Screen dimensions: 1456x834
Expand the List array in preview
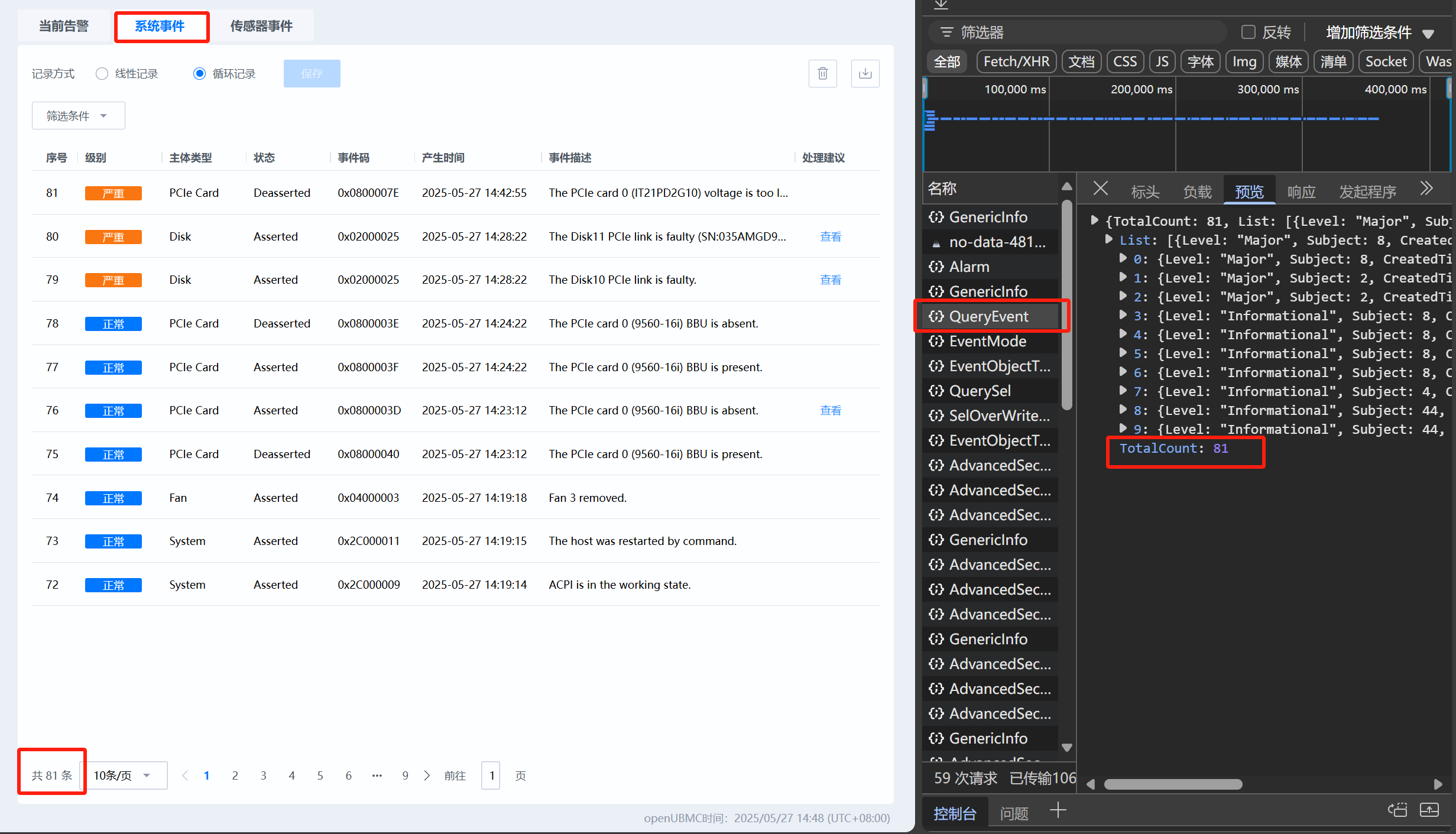pos(1109,239)
